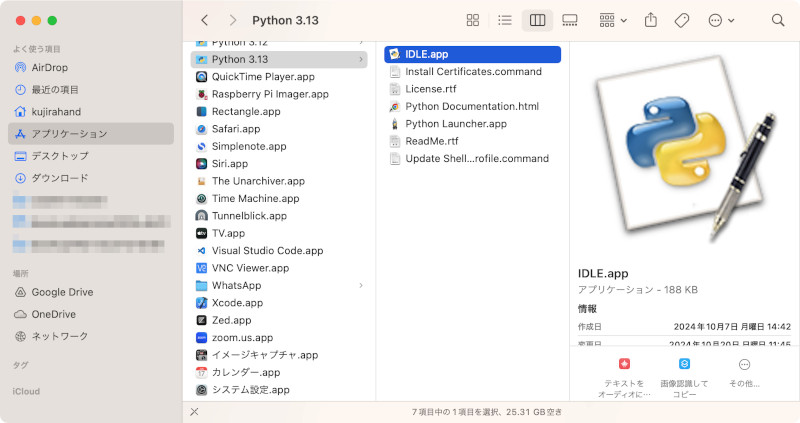Click the tag edit icon

[682, 20]
